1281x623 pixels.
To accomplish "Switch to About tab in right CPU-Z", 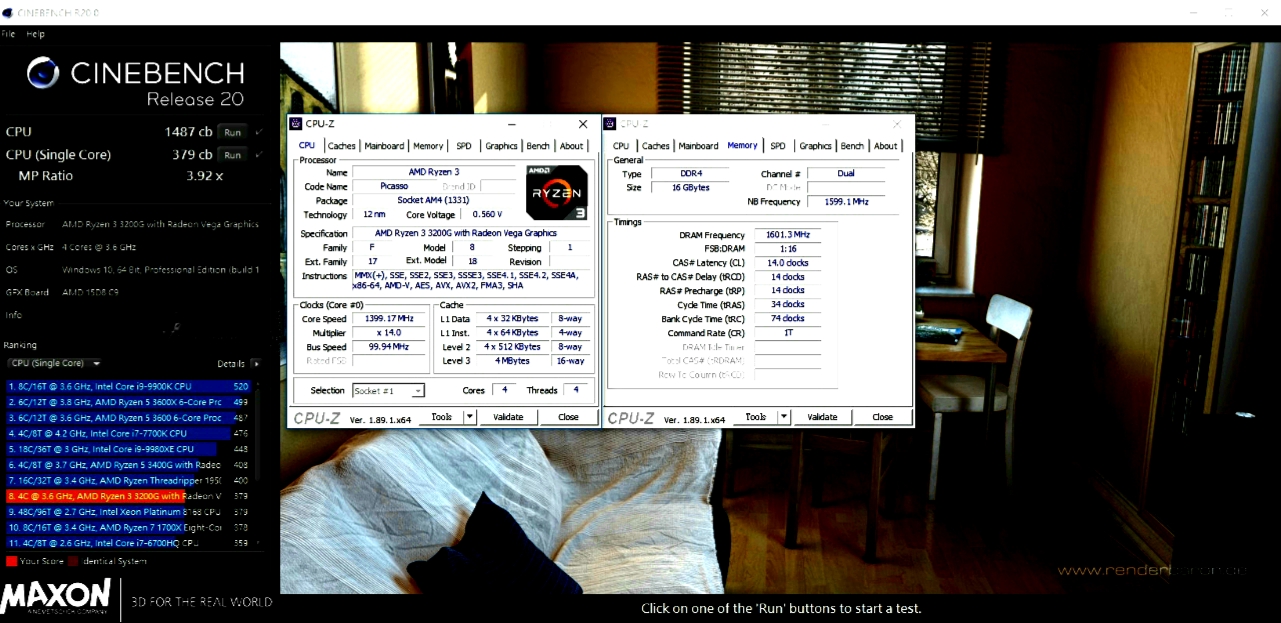I will 886,146.
